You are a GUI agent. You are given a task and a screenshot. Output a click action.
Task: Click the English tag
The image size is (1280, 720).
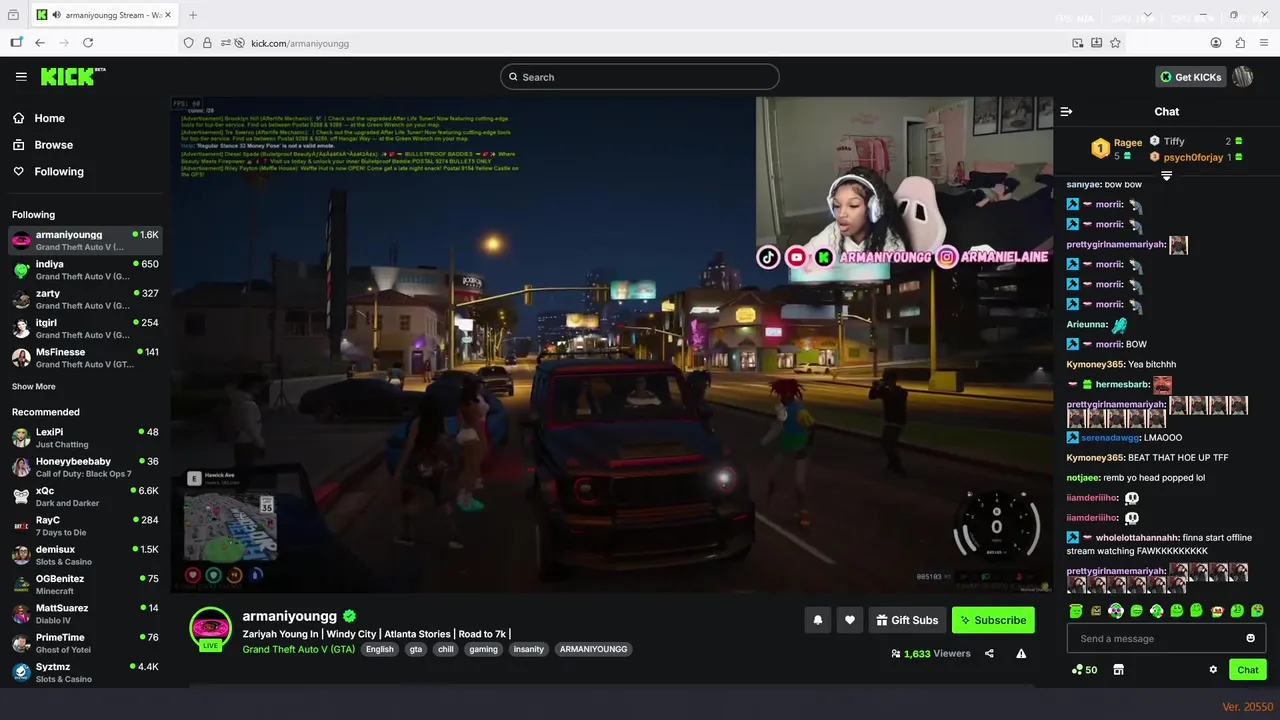[x=380, y=650]
